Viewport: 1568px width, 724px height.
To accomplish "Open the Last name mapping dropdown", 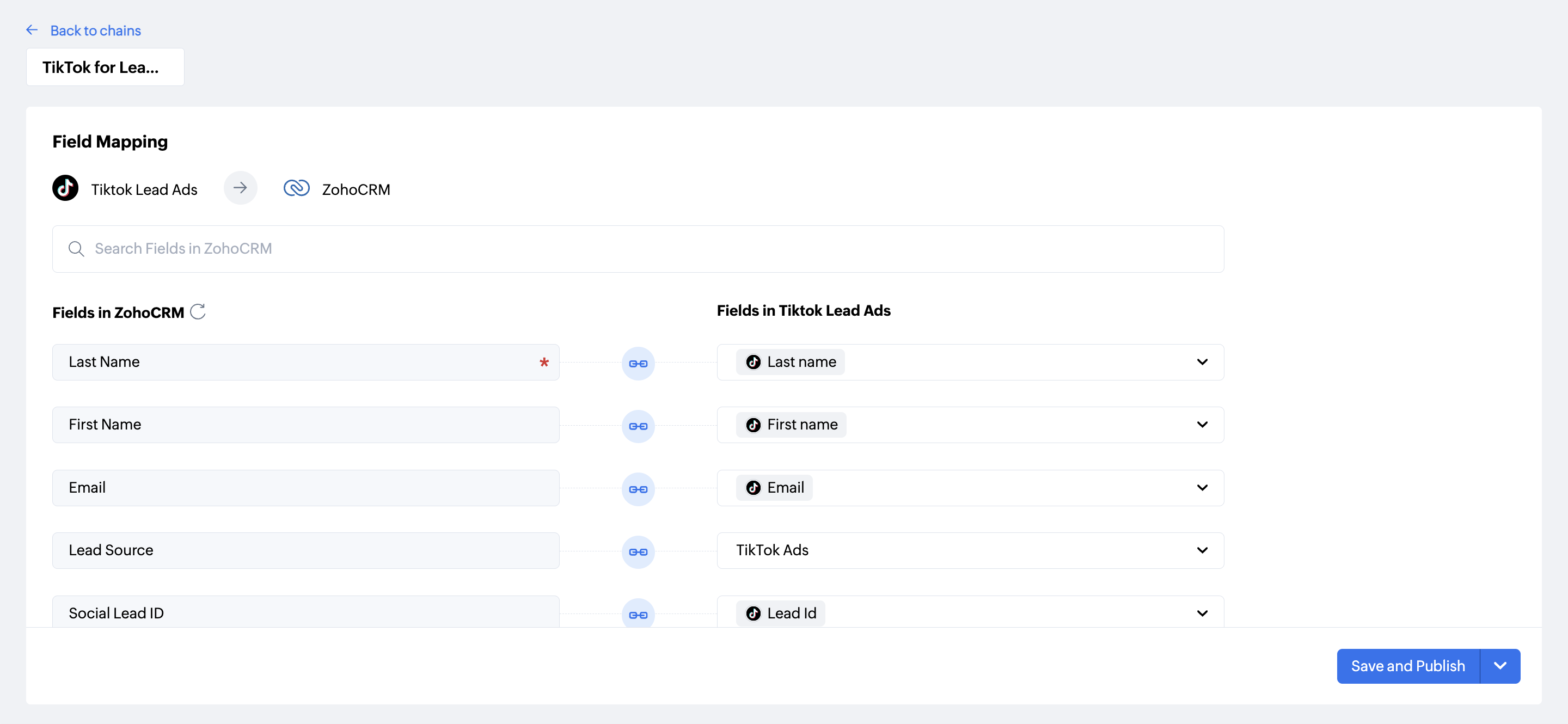I will point(1202,362).
